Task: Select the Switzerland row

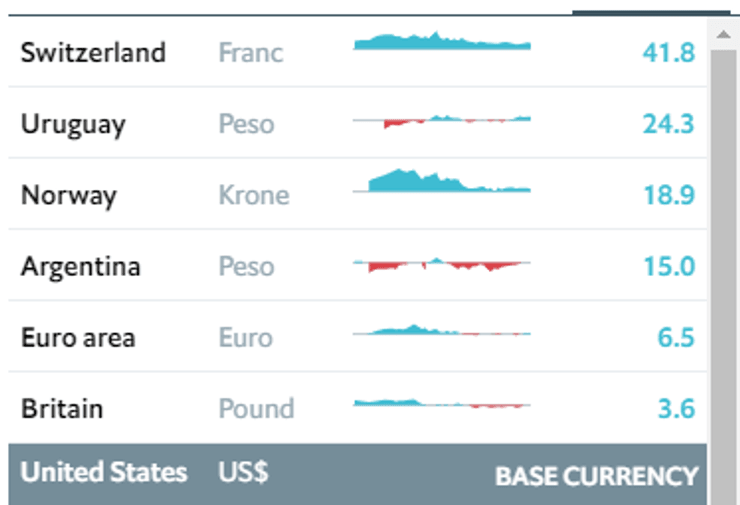Action: (93, 52)
